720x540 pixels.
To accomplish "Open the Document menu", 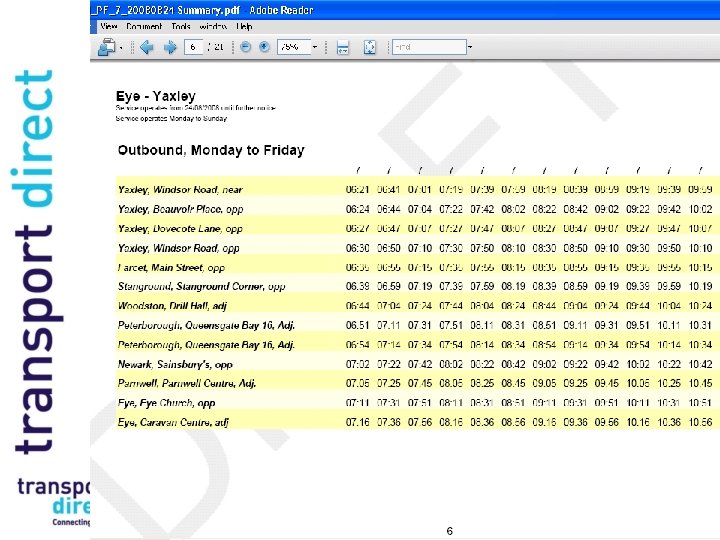I will 144,26.
